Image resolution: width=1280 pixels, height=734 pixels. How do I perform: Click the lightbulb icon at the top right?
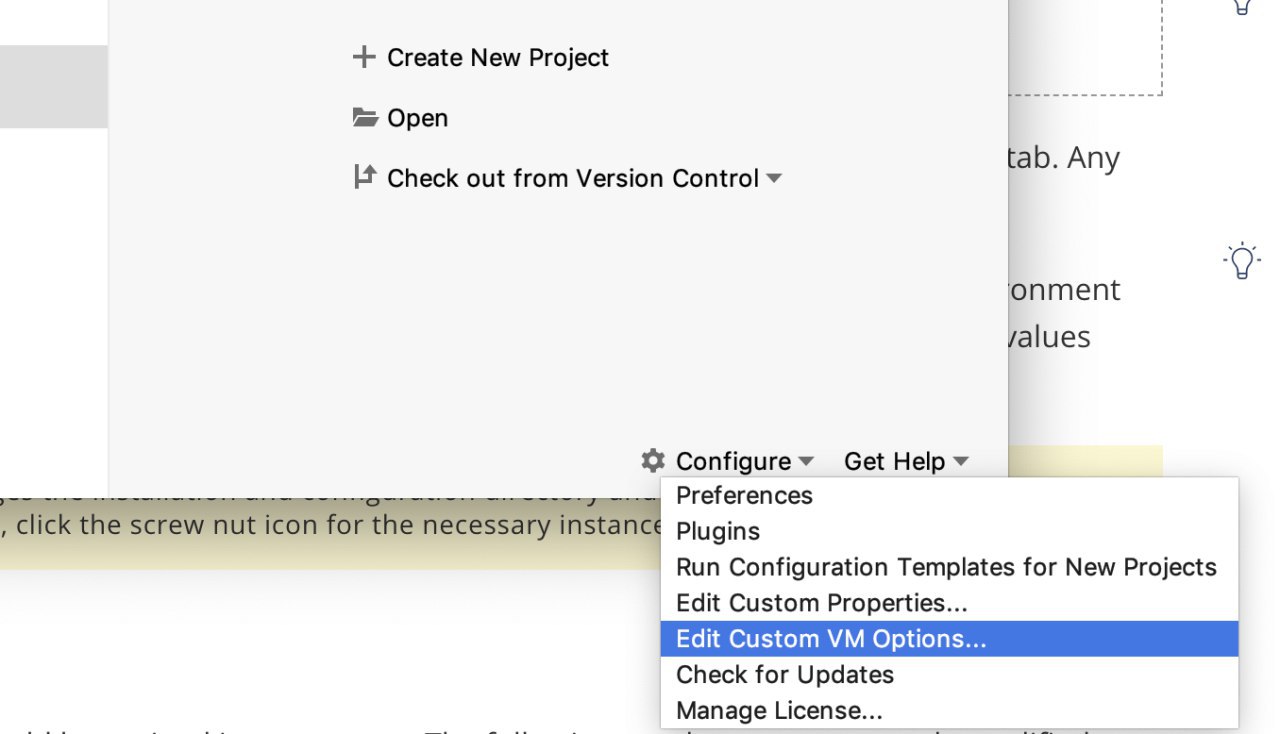[1241, 7]
